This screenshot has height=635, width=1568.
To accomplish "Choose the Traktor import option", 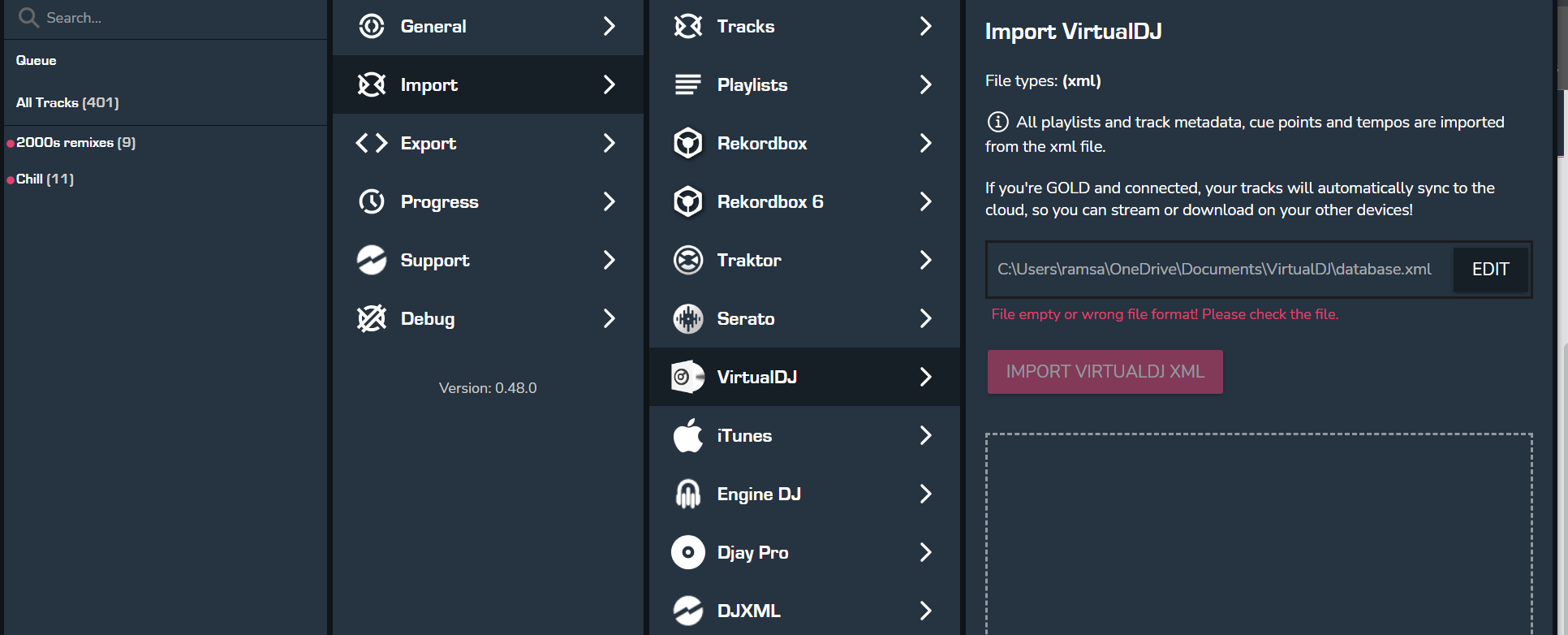I will [804, 260].
